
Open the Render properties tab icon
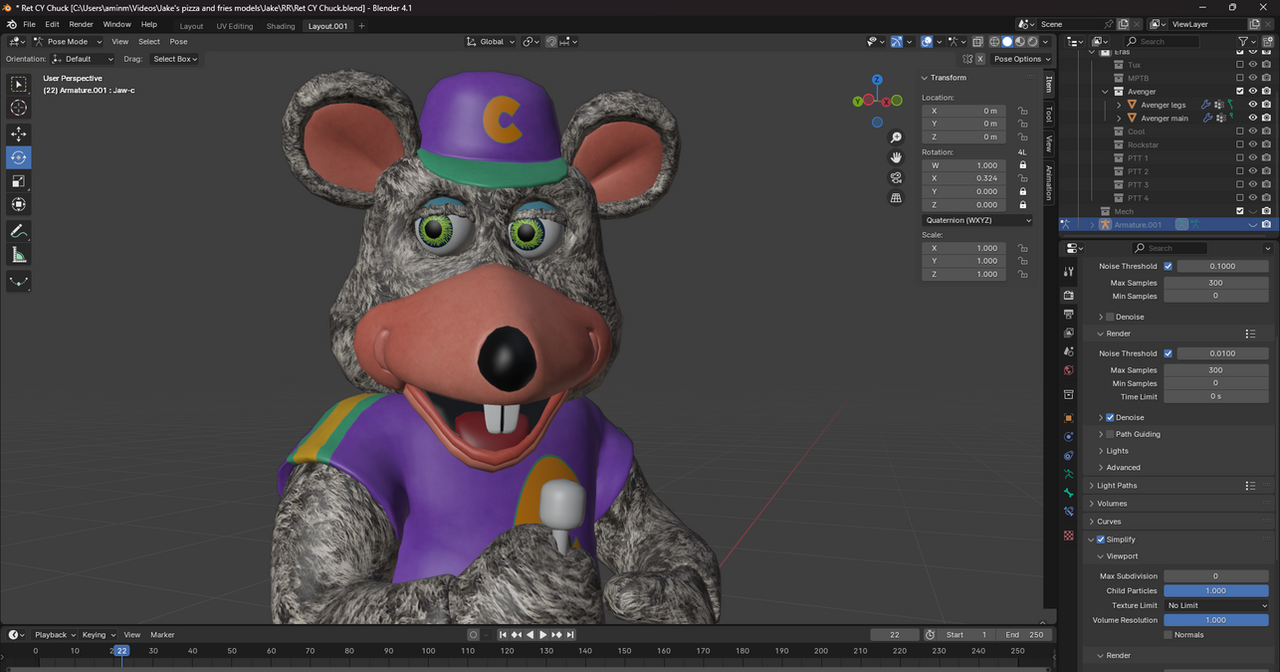pyautogui.click(x=1069, y=295)
